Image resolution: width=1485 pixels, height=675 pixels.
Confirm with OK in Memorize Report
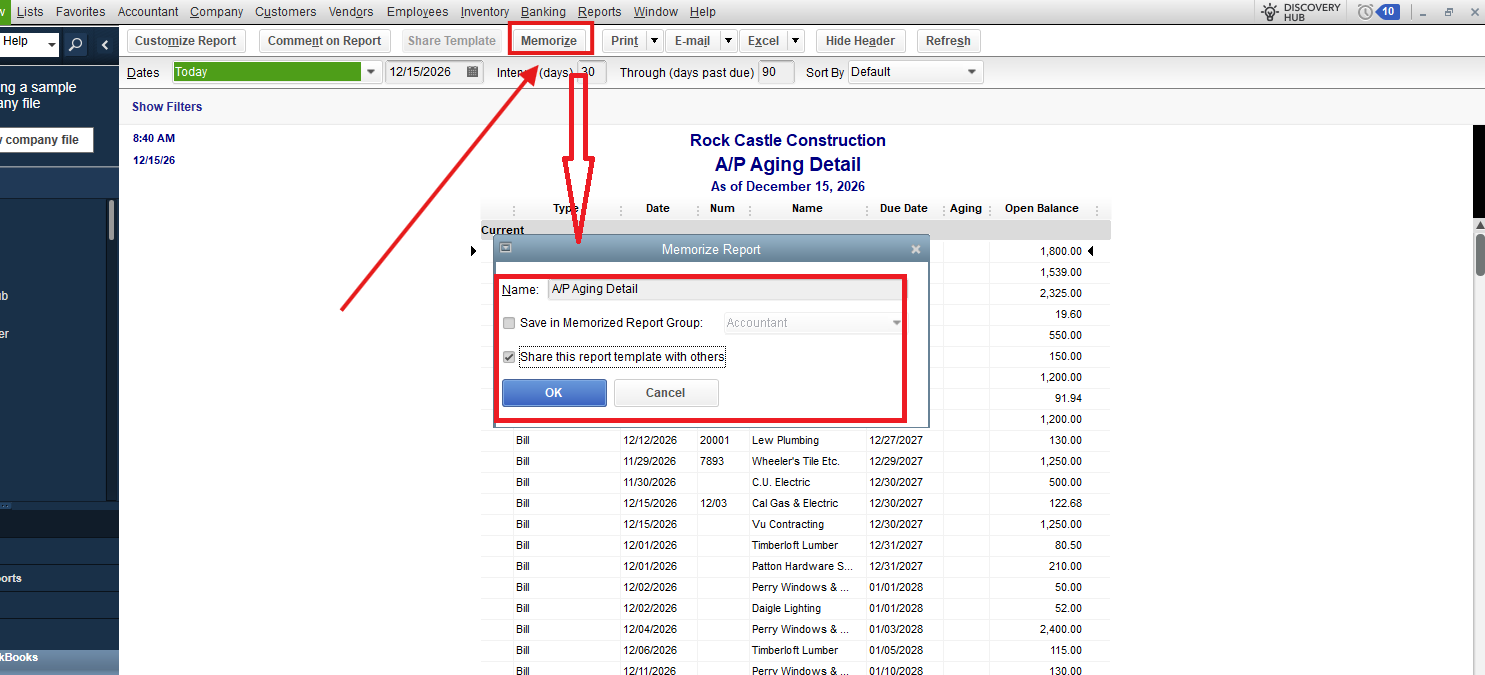554,393
